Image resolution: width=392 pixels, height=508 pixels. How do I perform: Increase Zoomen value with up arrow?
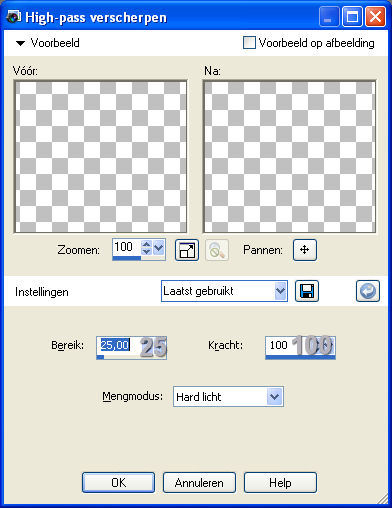[146, 244]
